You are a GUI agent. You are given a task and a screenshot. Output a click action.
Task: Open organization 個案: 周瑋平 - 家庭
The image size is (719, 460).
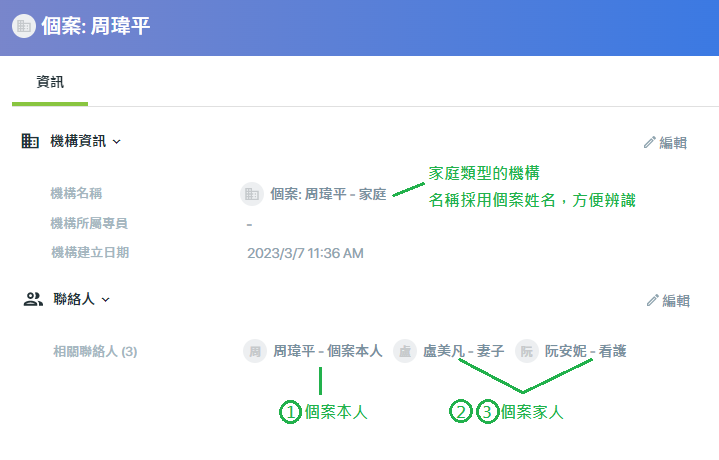(328, 194)
